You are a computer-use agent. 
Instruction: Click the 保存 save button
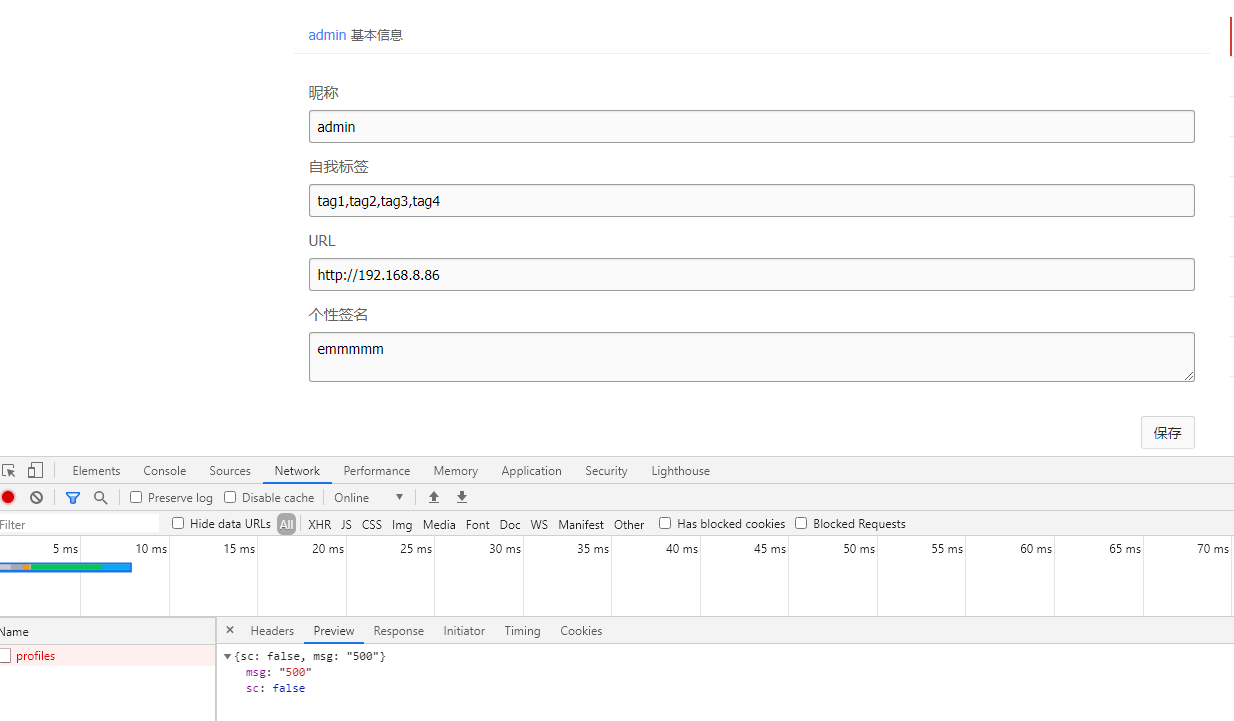tap(1167, 433)
